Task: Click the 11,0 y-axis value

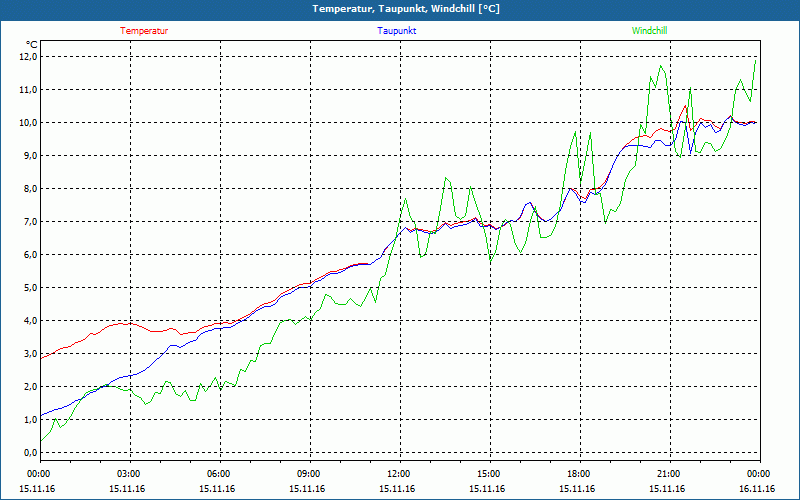Action: click(x=28, y=90)
